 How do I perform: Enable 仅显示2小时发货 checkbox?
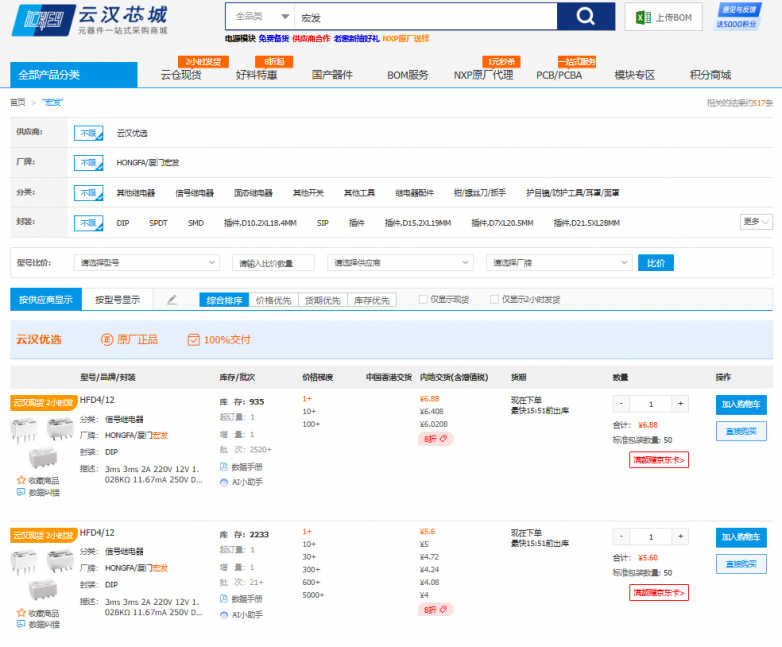[x=494, y=299]
